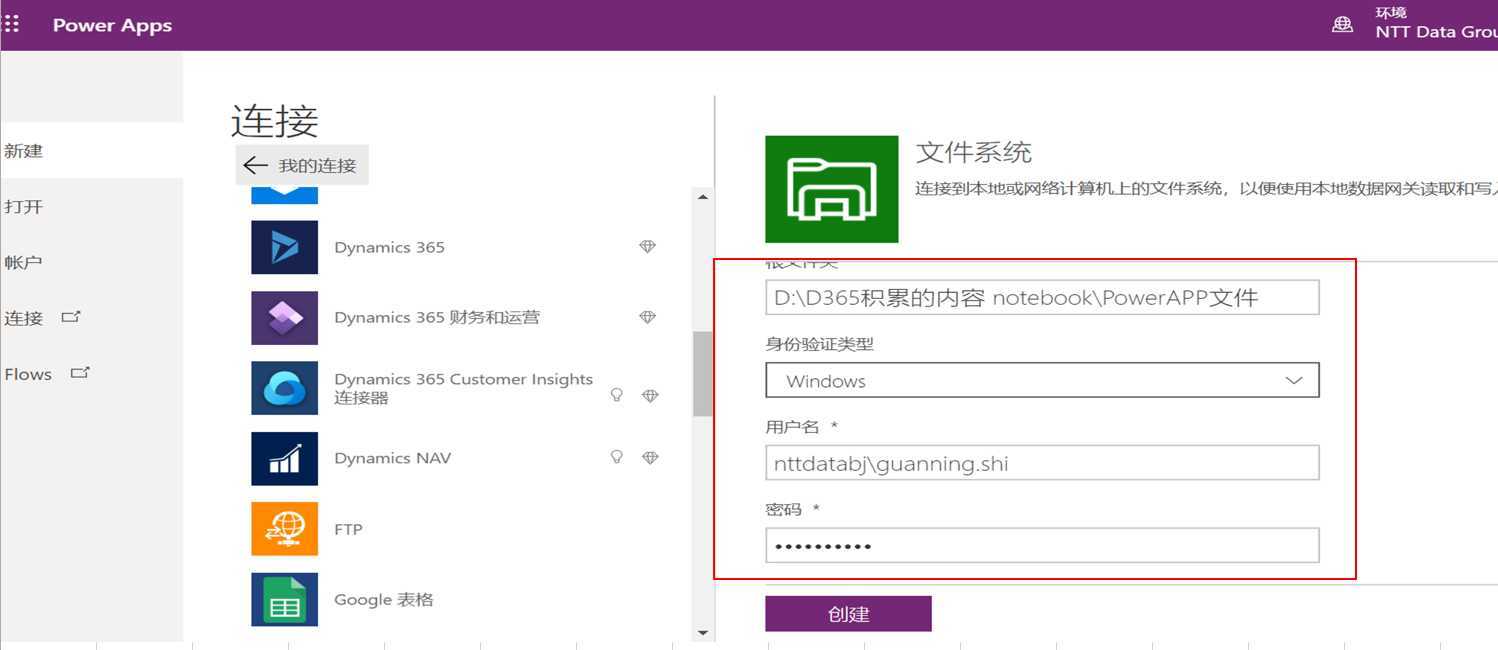Select the Google 表格 label
The height and width of the screenshot is (650, 1498).
click(x=384, y=600)
